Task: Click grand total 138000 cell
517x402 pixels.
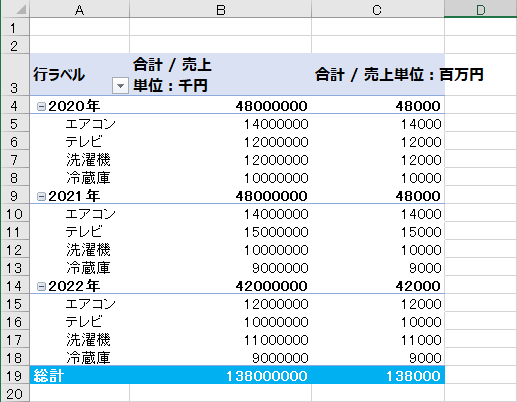Action: click(378, 375)
